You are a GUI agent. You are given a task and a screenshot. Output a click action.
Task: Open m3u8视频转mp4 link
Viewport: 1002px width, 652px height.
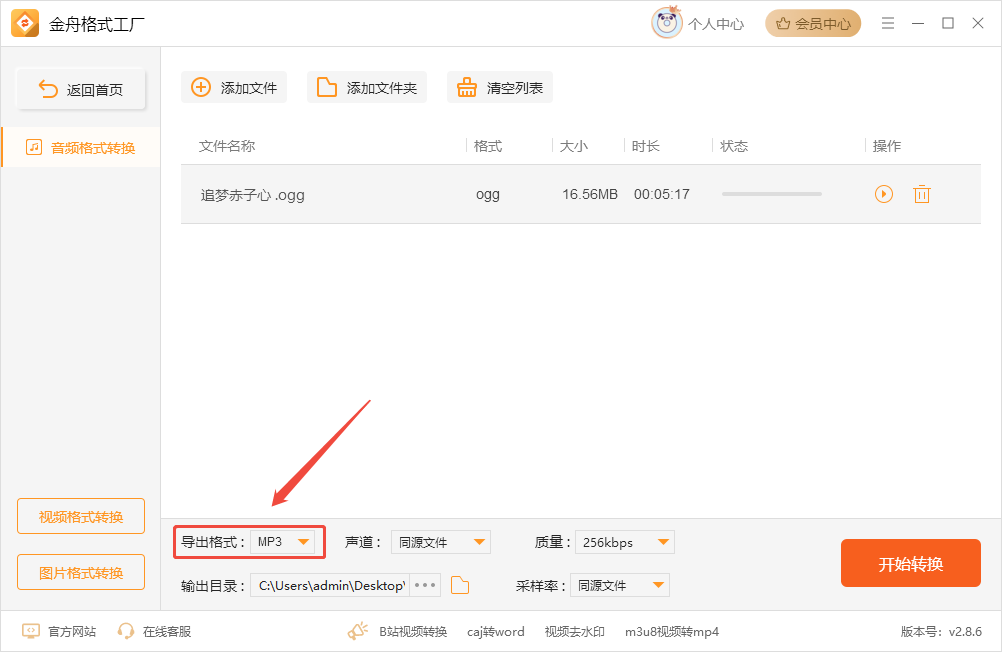[x=672, y=632]
